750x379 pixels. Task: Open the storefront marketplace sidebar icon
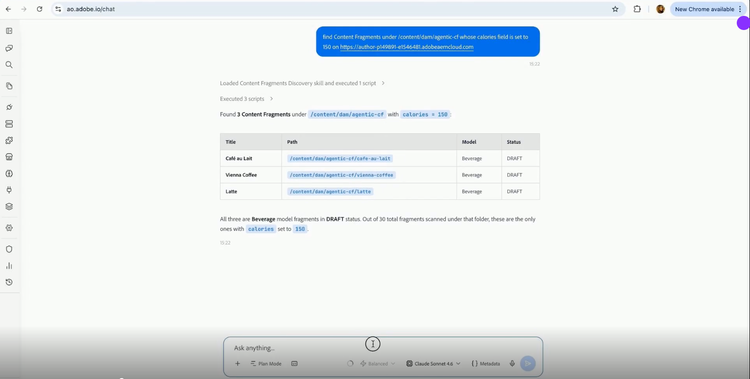click(x=9, y=157)
